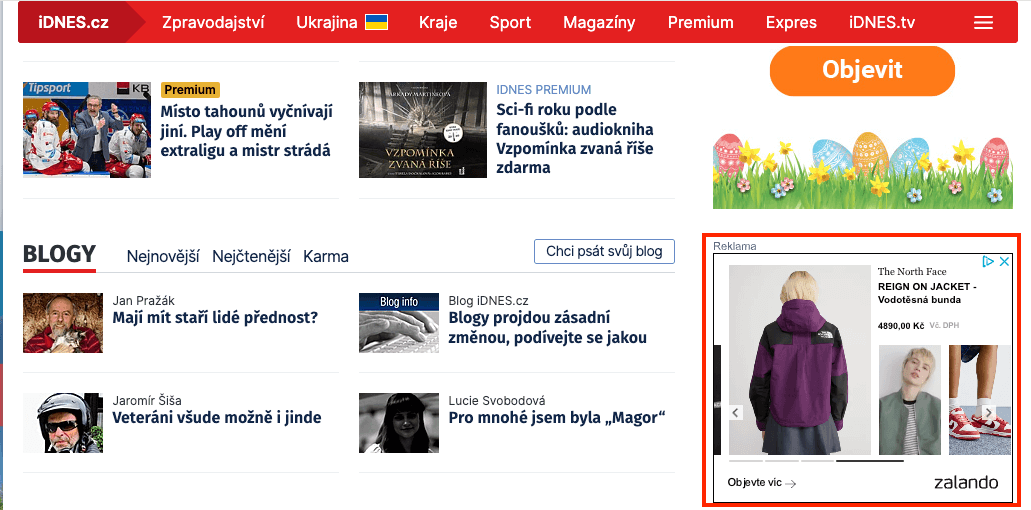Click the zalando logo
This screenshot has width=1031, height=510.
click(x=965, y=482)
